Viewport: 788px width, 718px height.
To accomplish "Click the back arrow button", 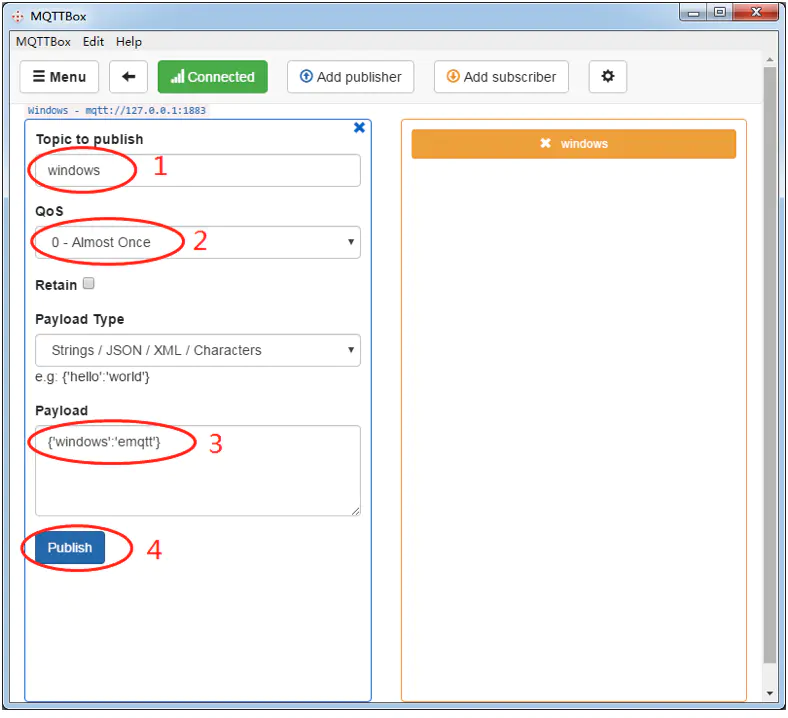I will [128, 77].
